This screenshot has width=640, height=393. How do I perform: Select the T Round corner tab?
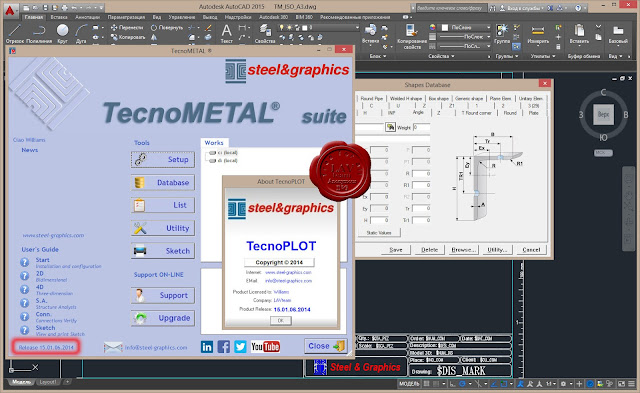pos(476,113)
